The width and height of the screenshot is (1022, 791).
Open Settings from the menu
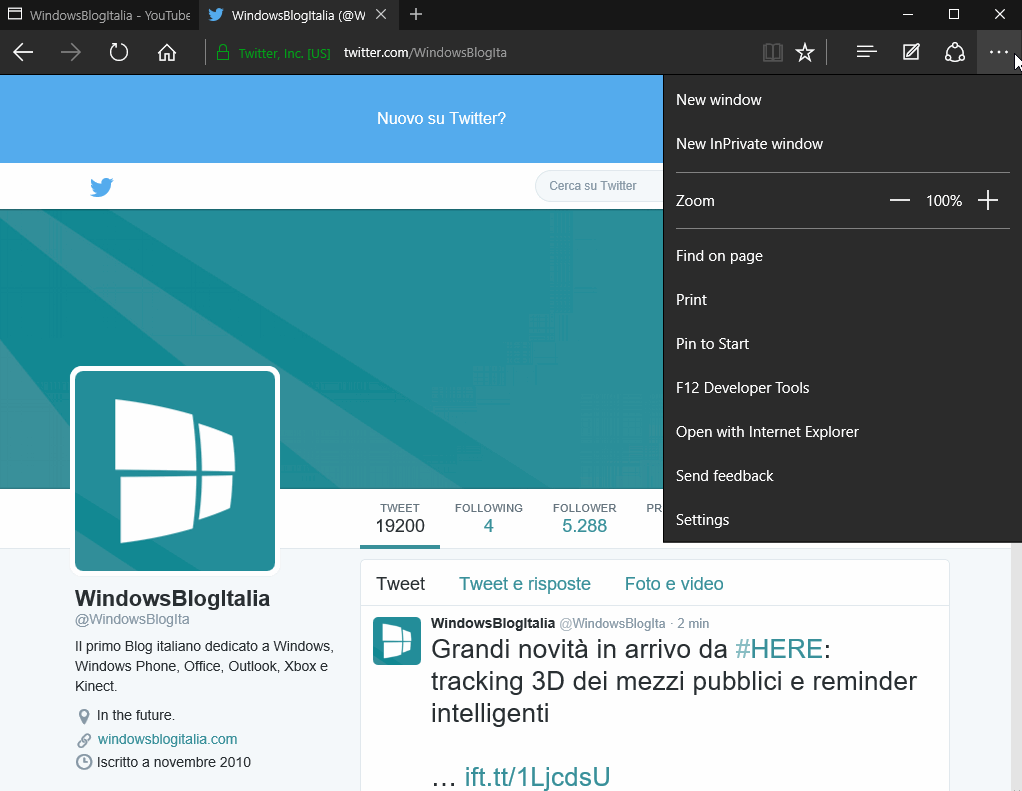pyautogui.click(x=842, y=519)
